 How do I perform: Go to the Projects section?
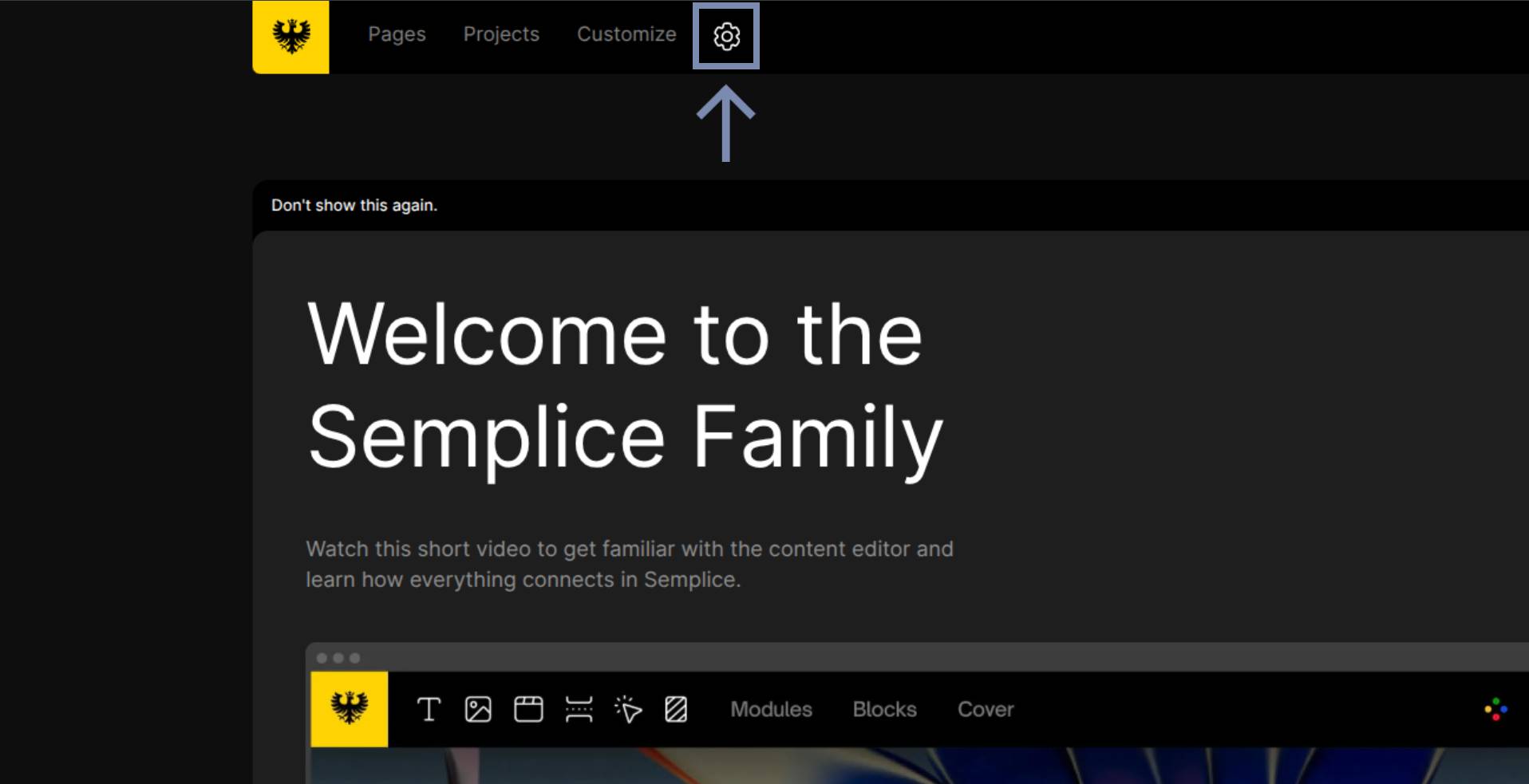click(501, 34)
